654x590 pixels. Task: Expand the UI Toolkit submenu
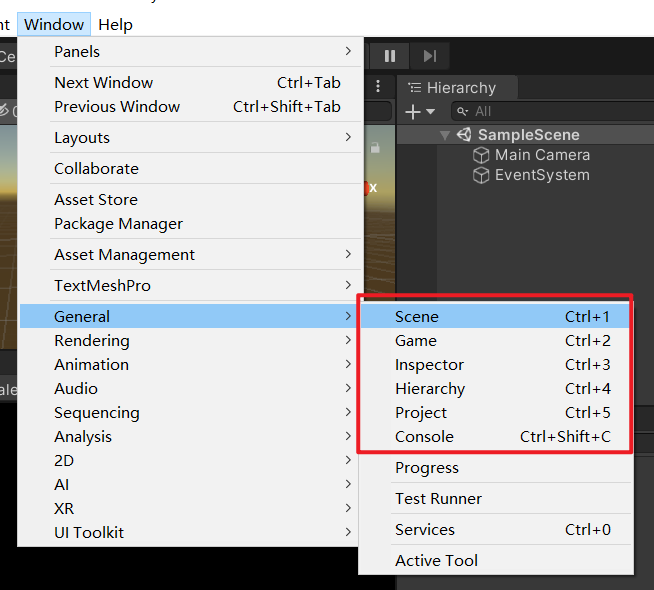[x=190, y=532]
